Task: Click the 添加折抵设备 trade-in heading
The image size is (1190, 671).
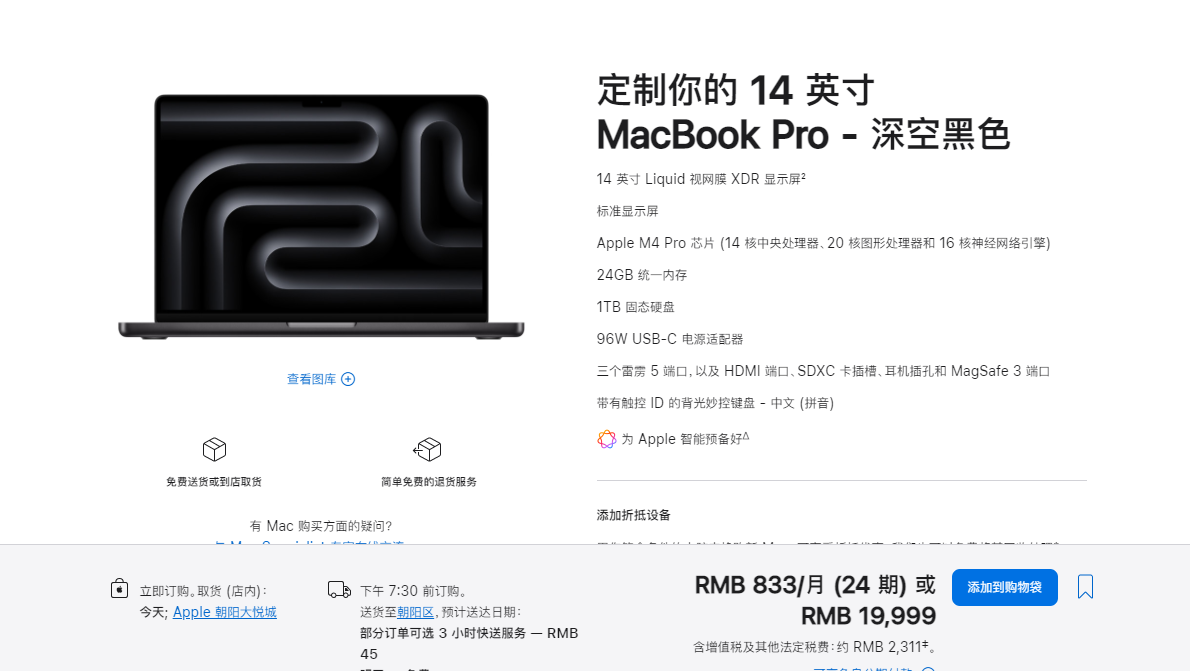Action: coord(633,515)
